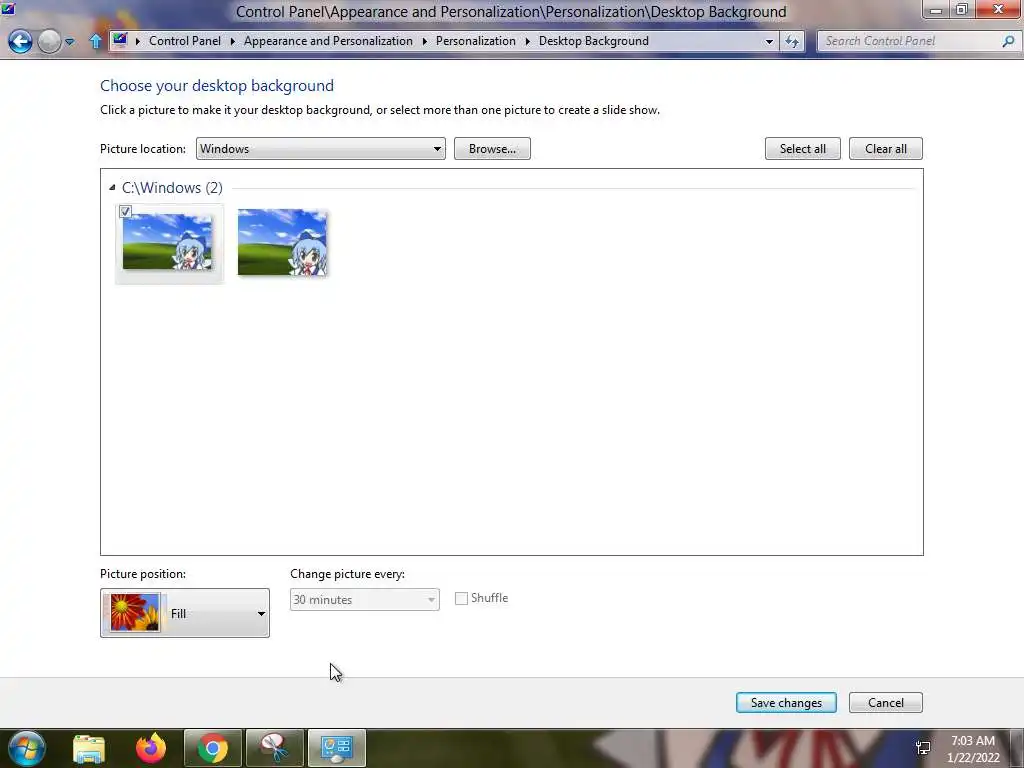Open Snipping Tool taskbar icon
The height and width of the screenshot is (768, 1024).
pos(275,748)
